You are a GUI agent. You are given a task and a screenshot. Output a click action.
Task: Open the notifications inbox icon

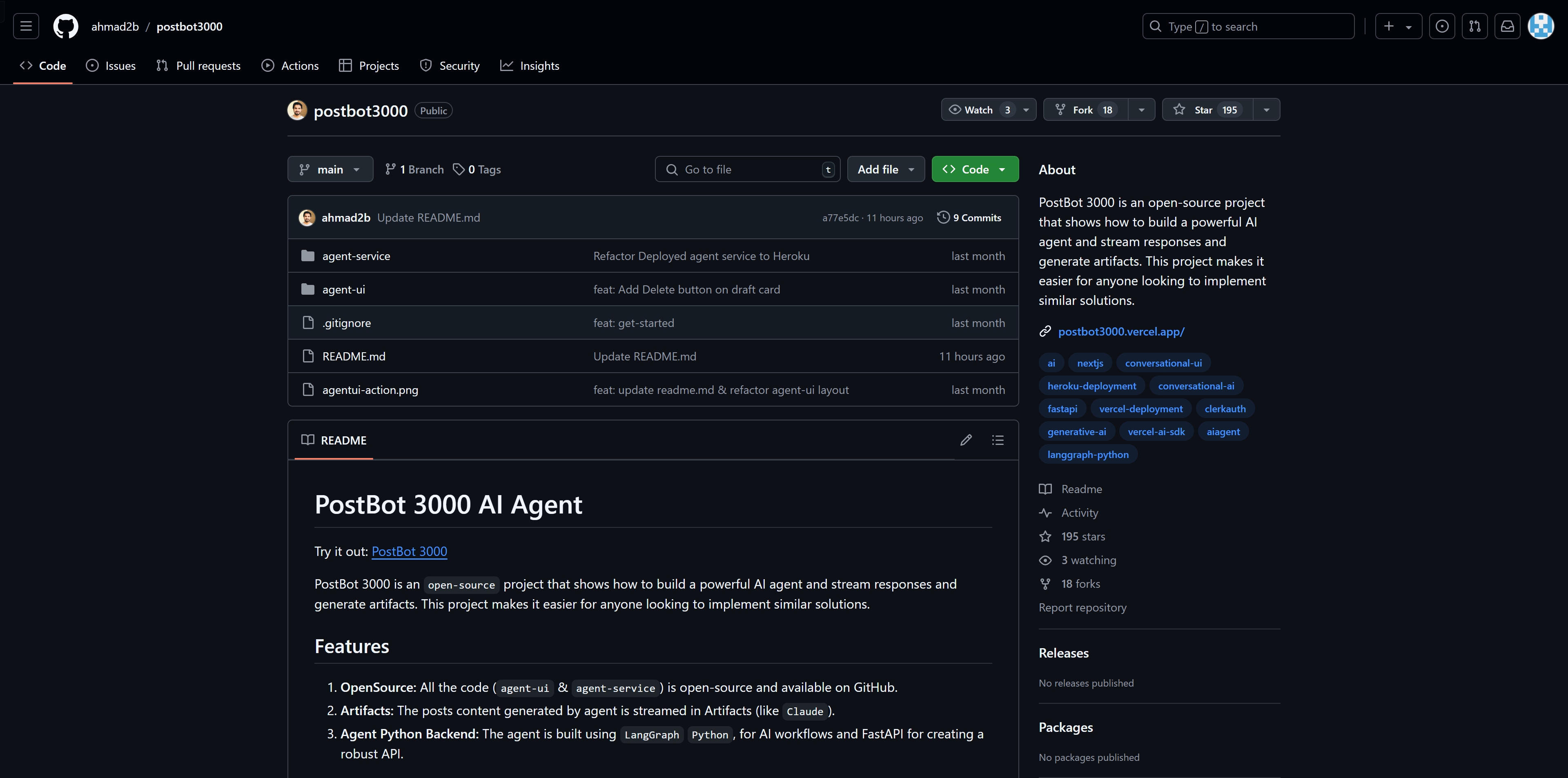(1507, 26)
